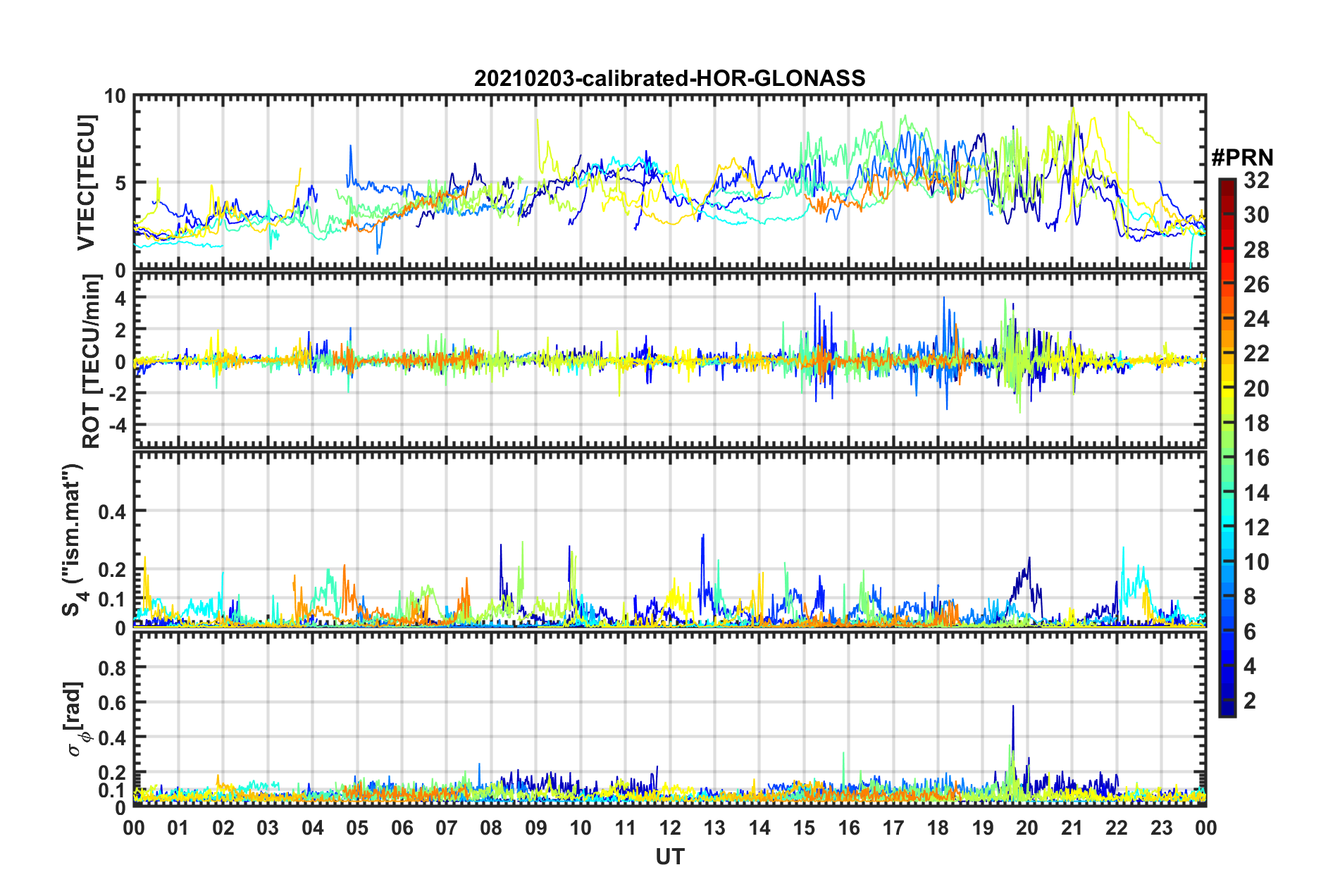Click ROT y-axis tick label -4
1340x896 pixels.
116,425
